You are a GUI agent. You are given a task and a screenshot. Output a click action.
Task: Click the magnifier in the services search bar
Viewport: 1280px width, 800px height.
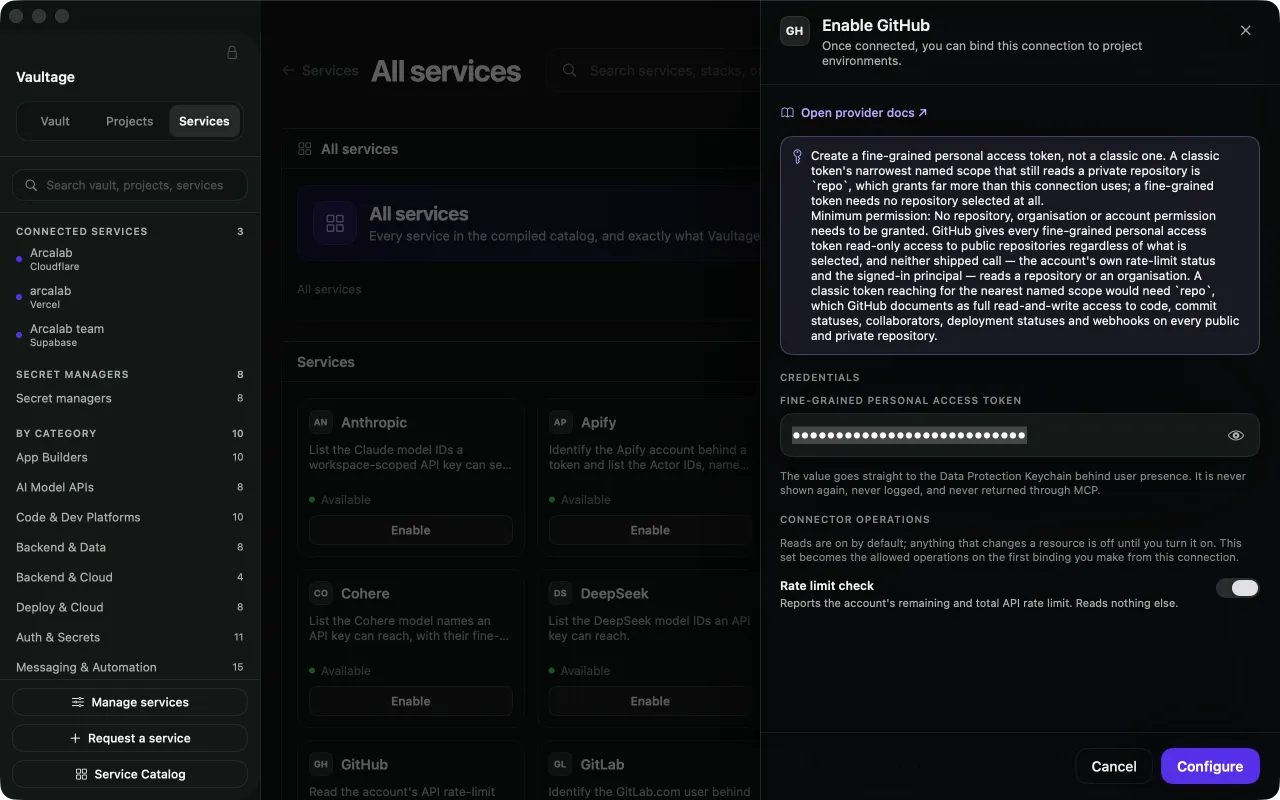pyautogui.click(x=569, y=71)
